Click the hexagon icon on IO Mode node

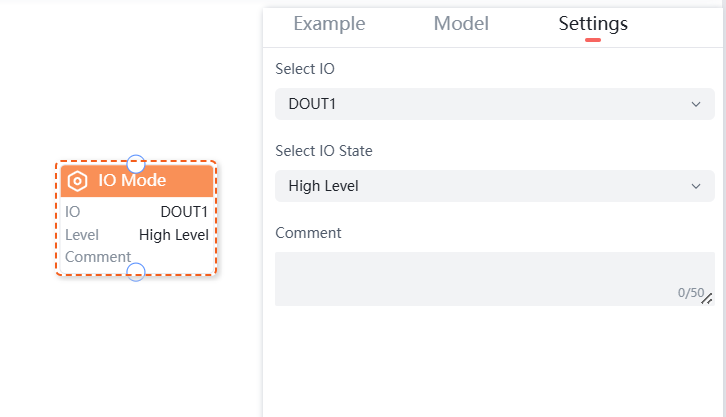[x=77, y=181]
